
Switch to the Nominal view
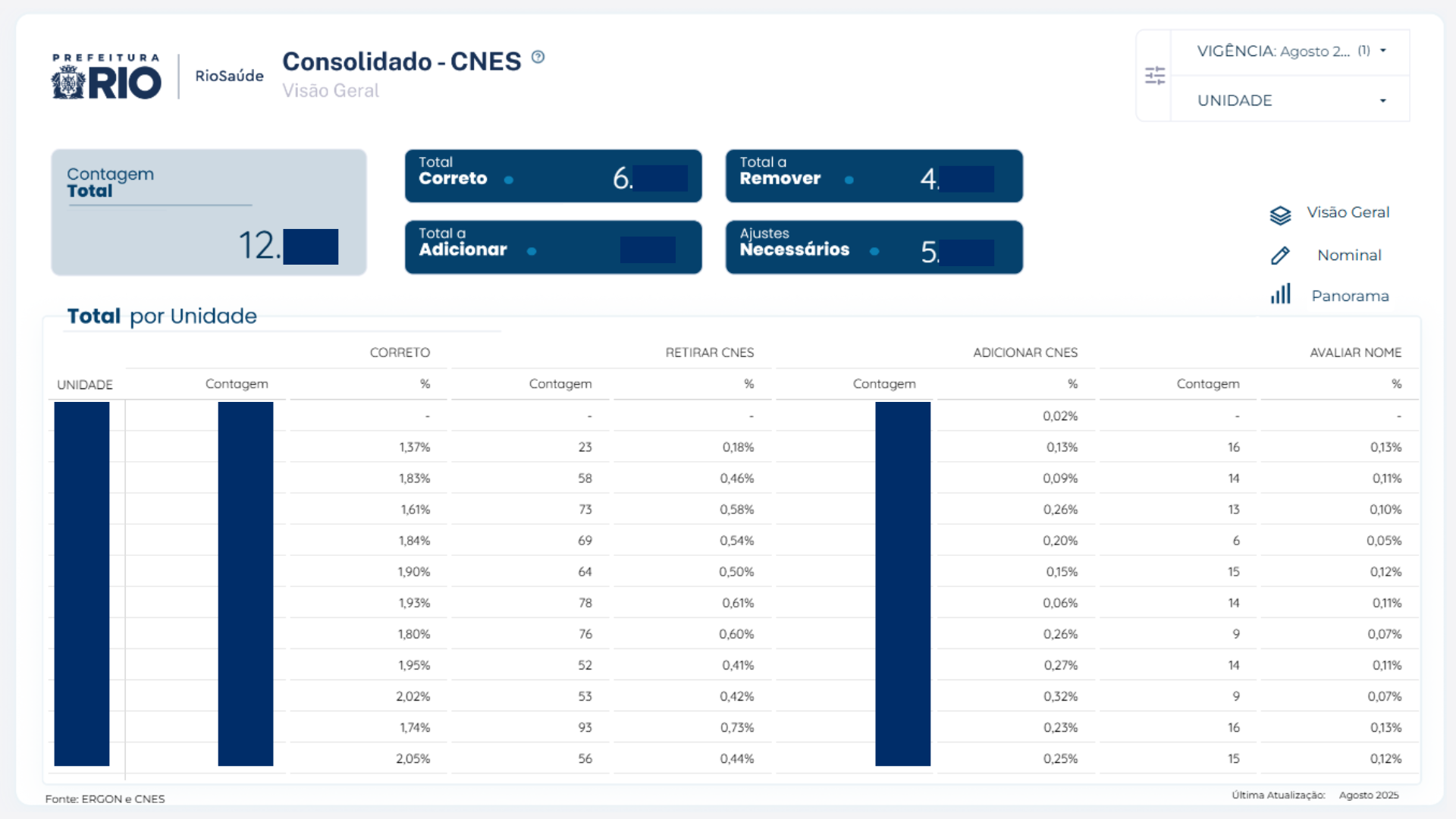tap(1349, 255)
